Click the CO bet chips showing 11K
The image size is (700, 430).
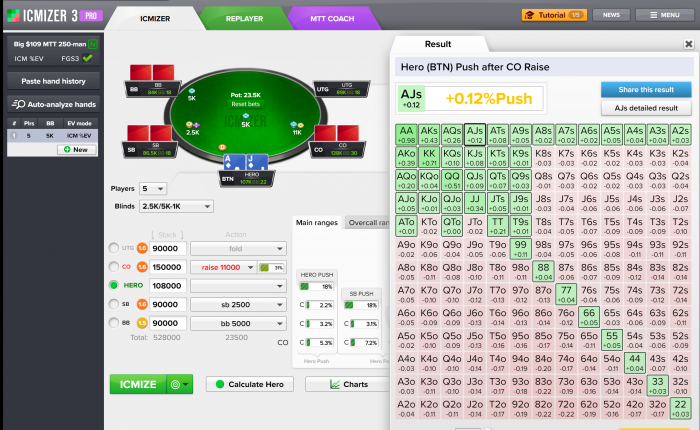pos(297,125)
